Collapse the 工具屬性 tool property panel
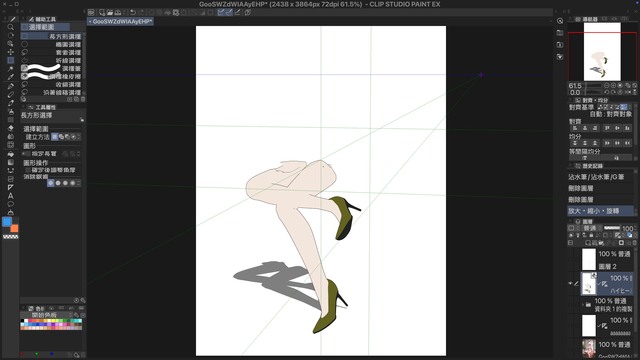Screen dimensions: 640x360 pos(24,107)
